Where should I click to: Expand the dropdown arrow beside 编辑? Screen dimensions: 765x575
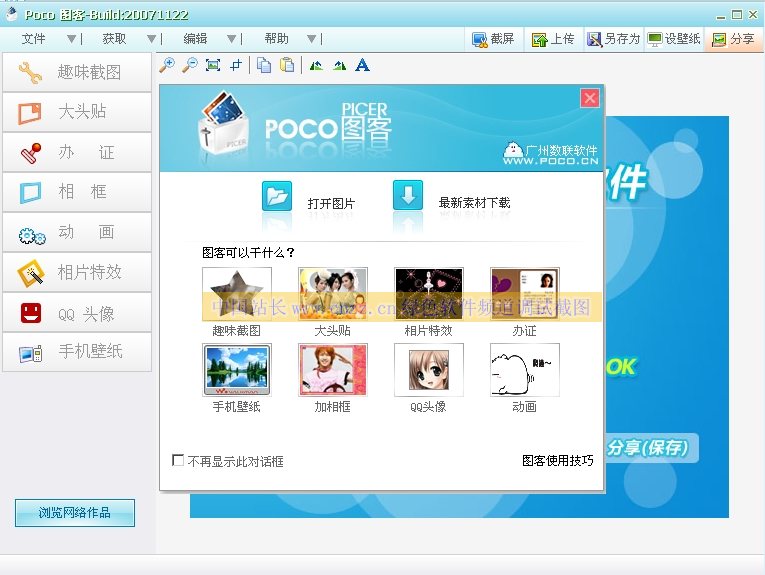[232, 39]
